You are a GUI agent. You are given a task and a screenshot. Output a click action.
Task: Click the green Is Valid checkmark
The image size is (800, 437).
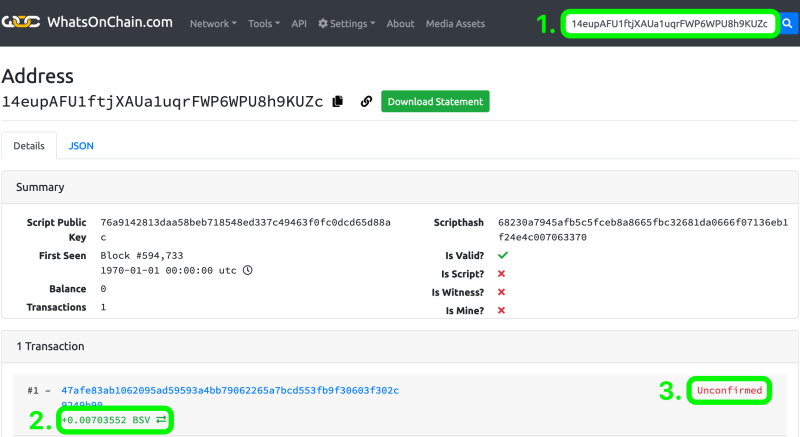point(503,255)
